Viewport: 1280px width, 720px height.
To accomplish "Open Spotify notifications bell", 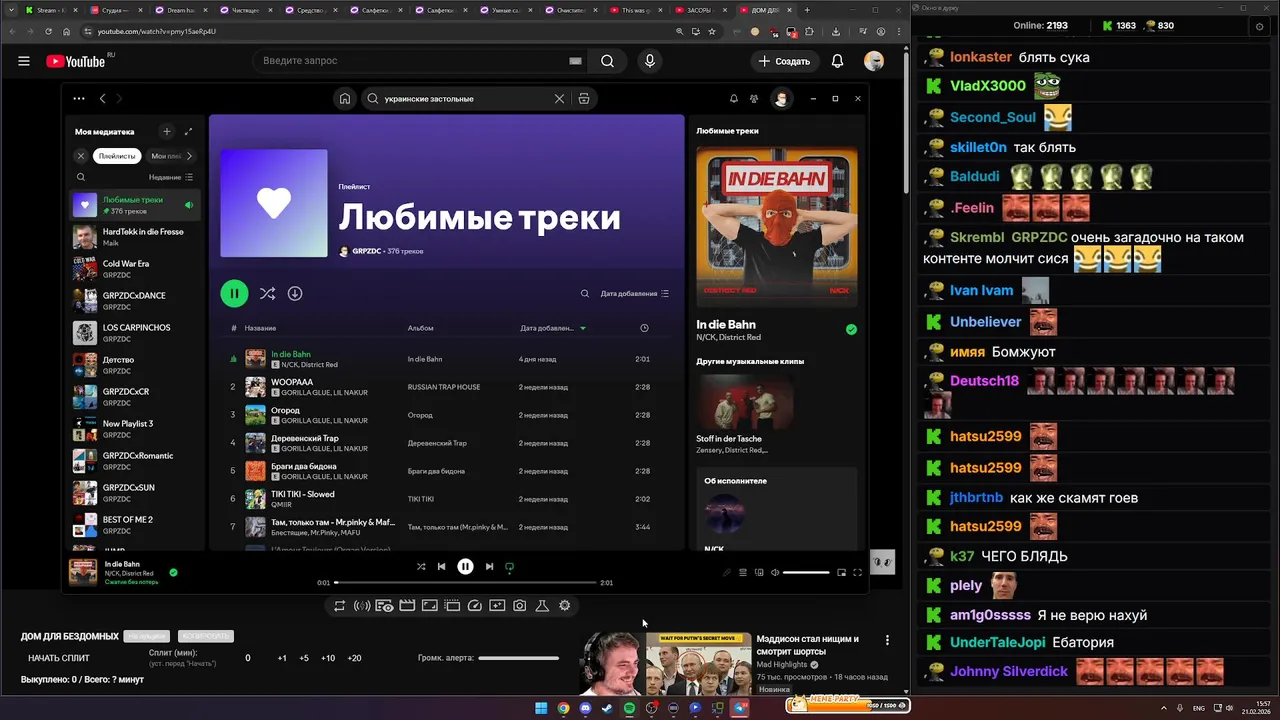I will pos(733,99).
